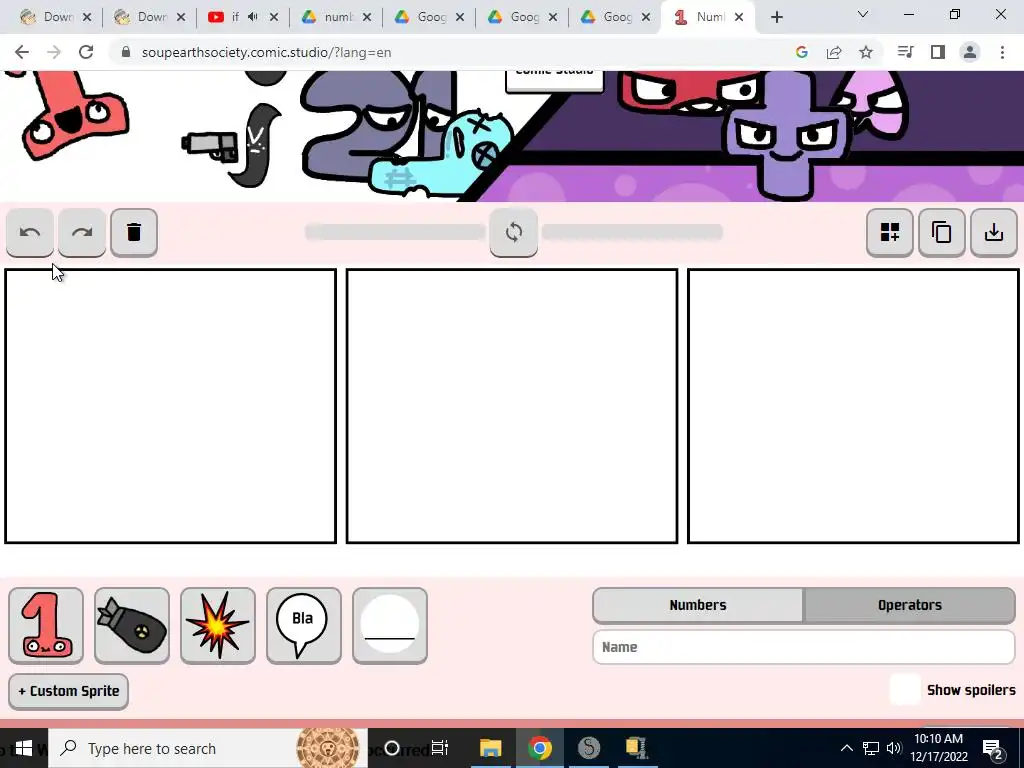The image size is (1024, 768).
Task: Delete using the trash can button
Action: tap(134, 232)
